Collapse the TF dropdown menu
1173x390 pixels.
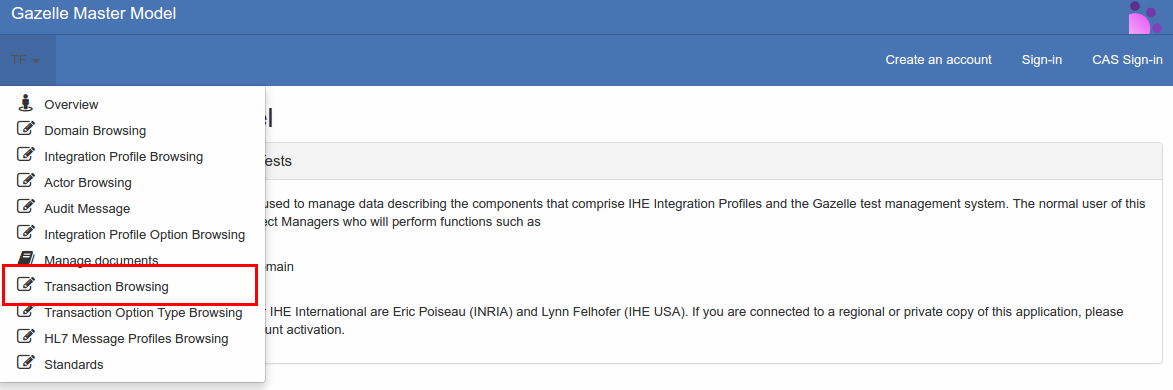[25, 60]
